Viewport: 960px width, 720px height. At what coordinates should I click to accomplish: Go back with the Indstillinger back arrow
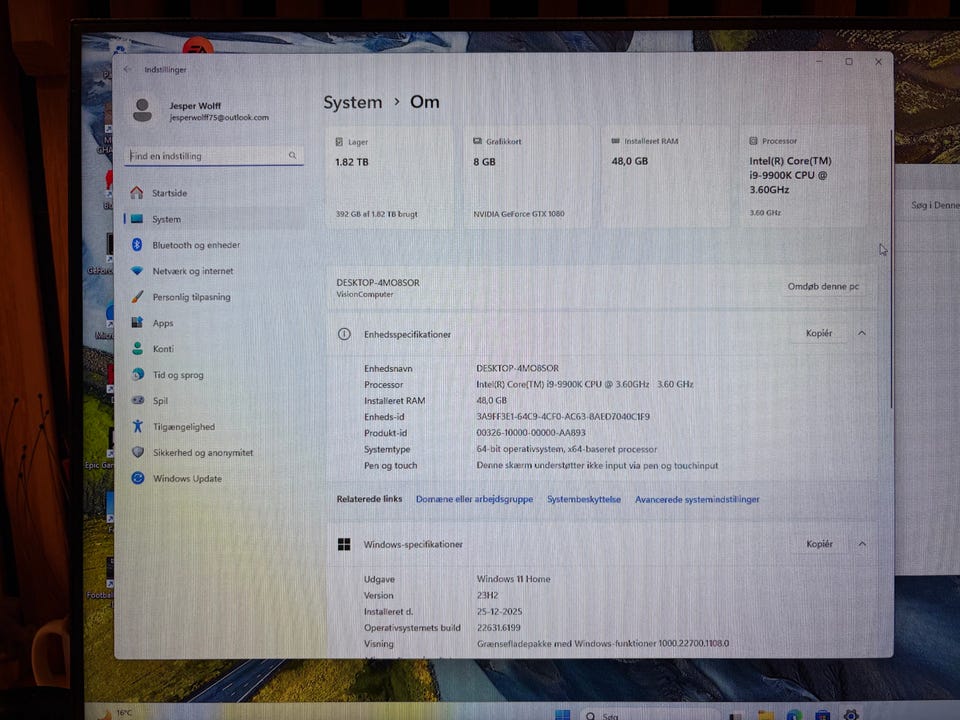[127, 69]
